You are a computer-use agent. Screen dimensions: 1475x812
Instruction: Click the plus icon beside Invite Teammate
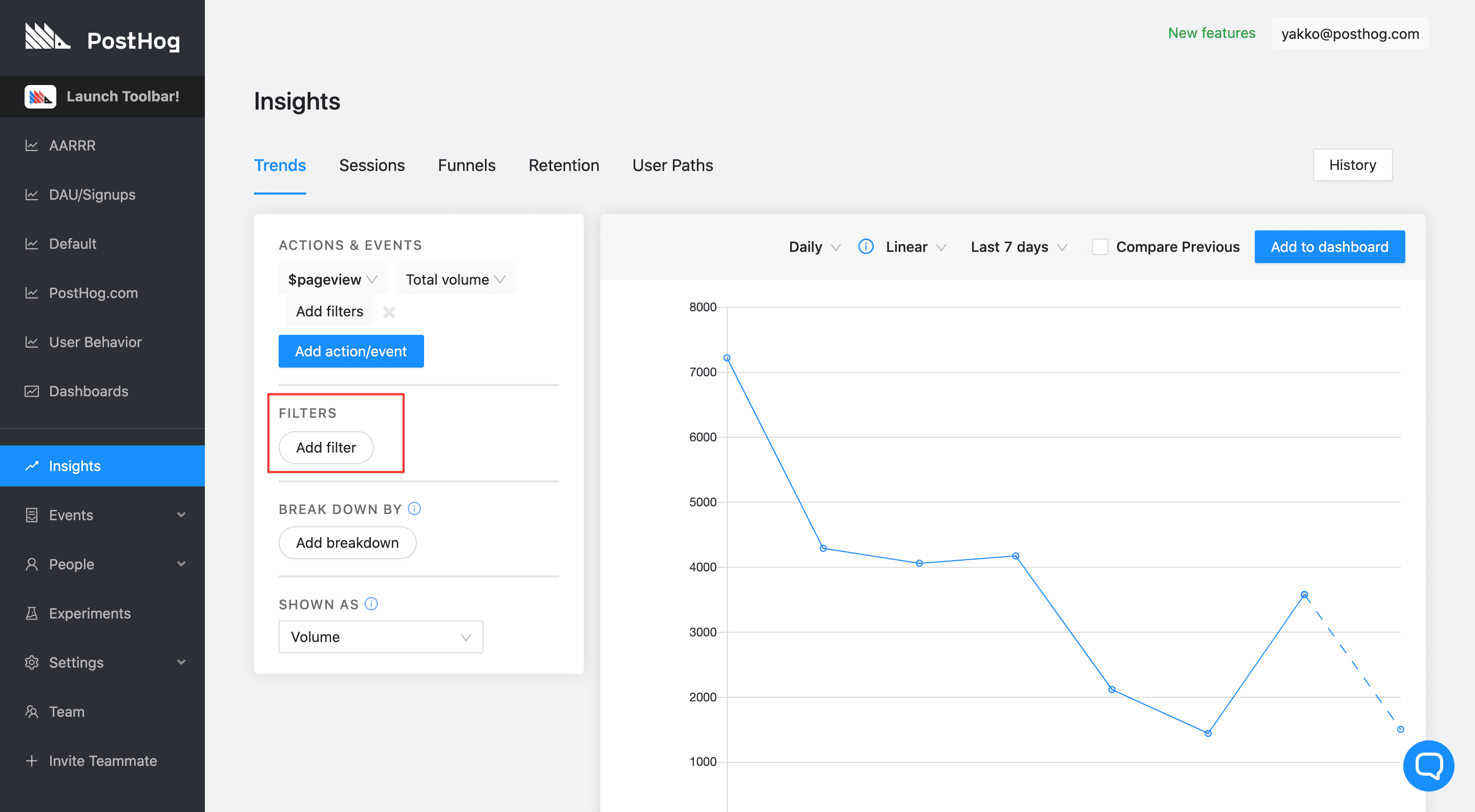[31, 761]
